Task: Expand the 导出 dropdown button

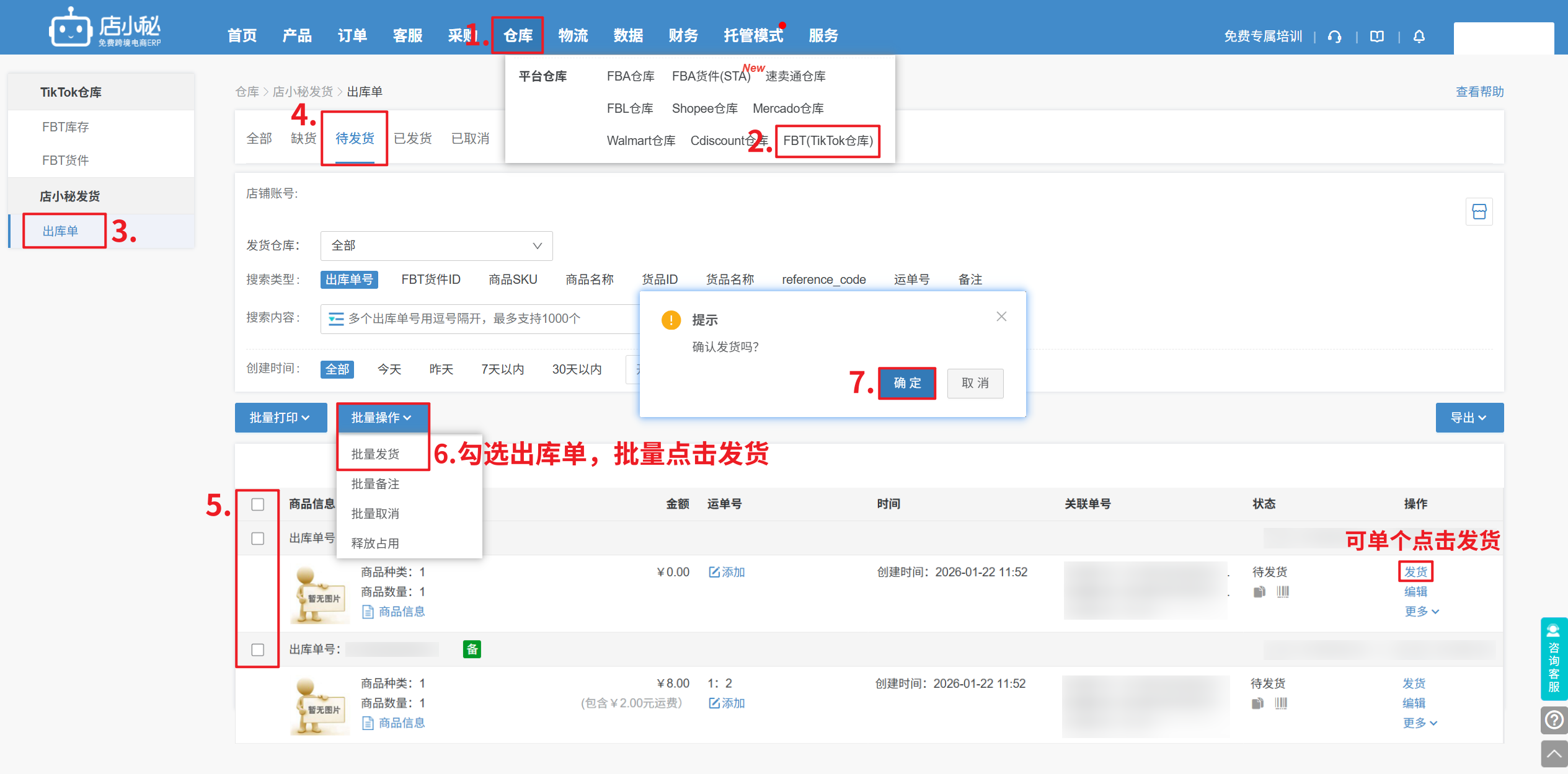Action: point(1469,418)
